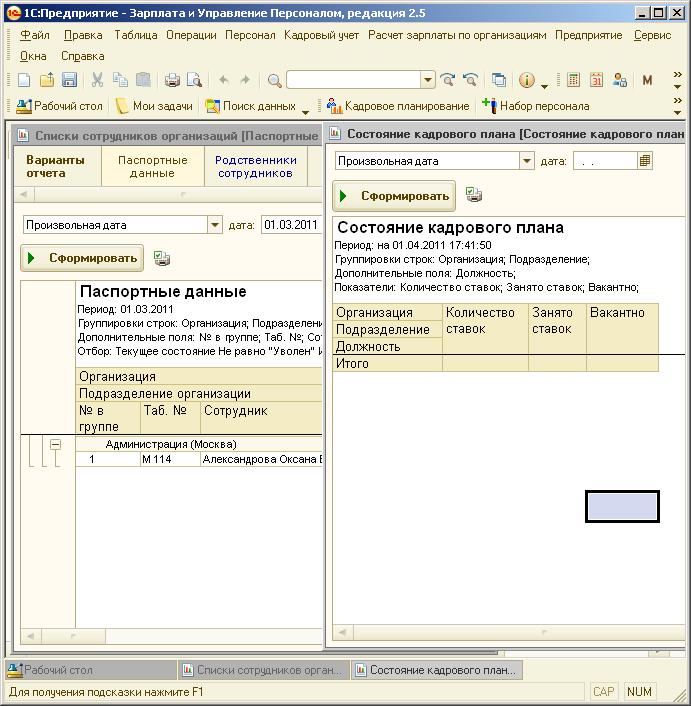This screenshot has width=691, height=706.
Task: Redo with the right arrow icon
Action: click(245, 81)
